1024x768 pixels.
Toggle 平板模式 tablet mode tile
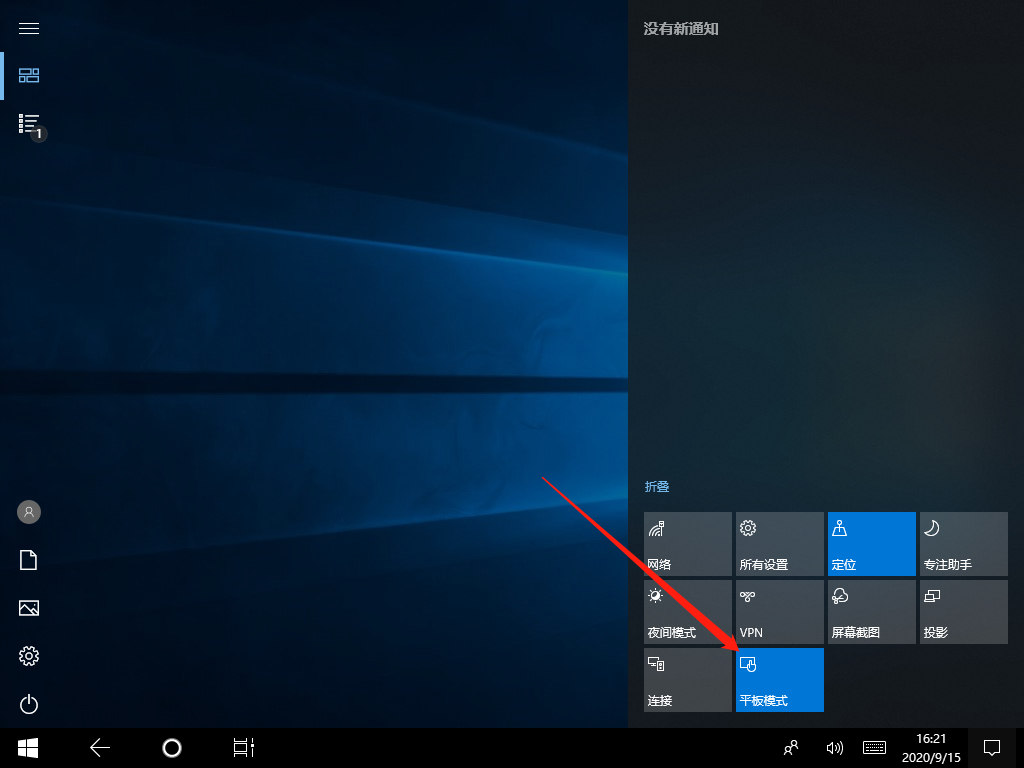click(x=779, y=680)
